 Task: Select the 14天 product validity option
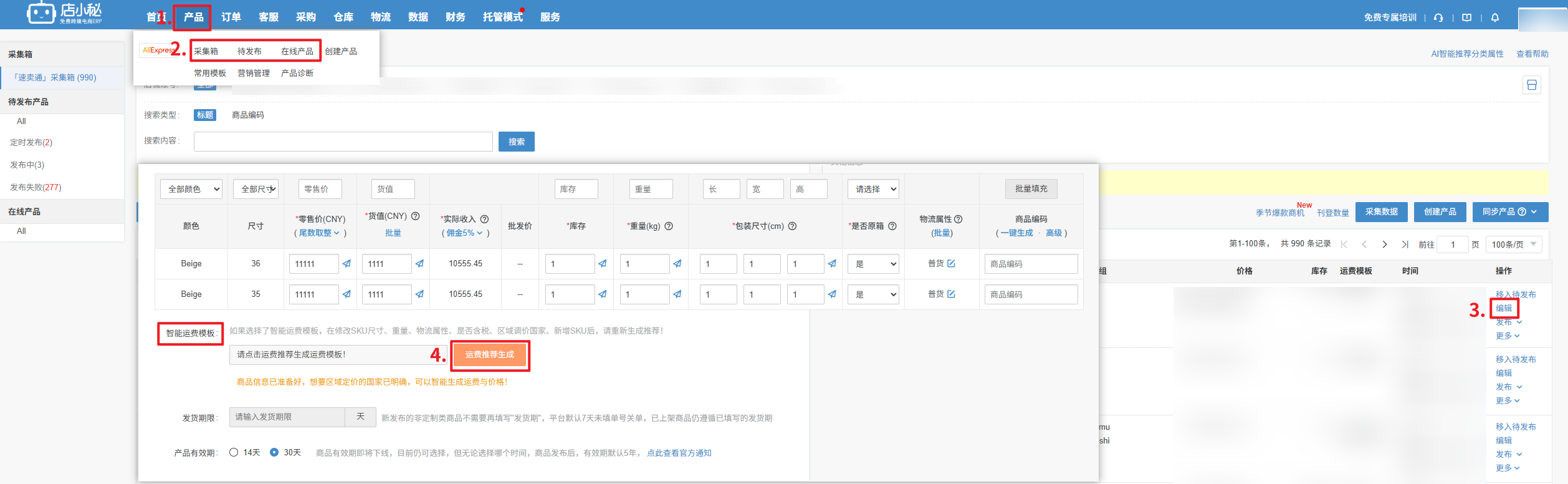[x=234, y=453]
